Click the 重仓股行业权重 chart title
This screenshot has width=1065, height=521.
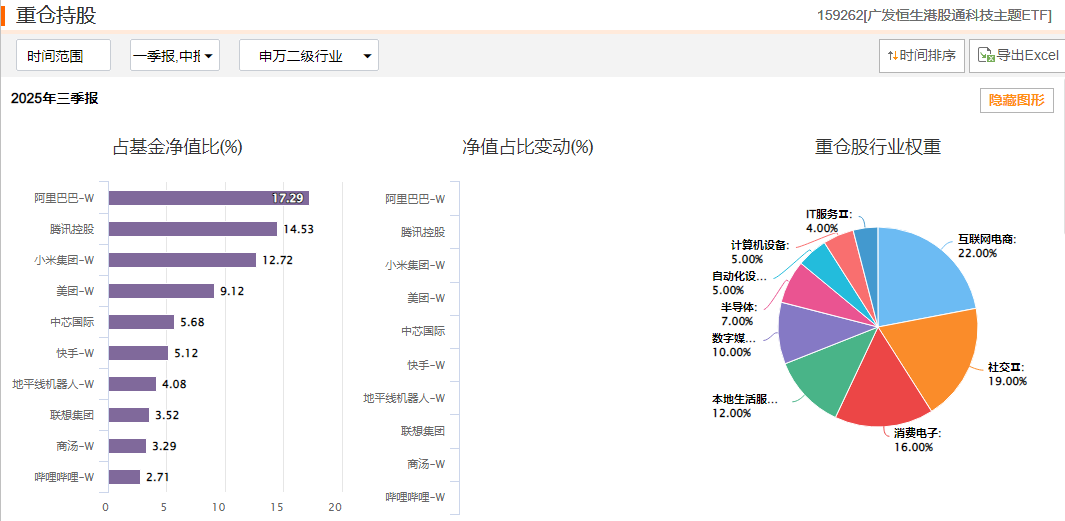pos(878,147)
